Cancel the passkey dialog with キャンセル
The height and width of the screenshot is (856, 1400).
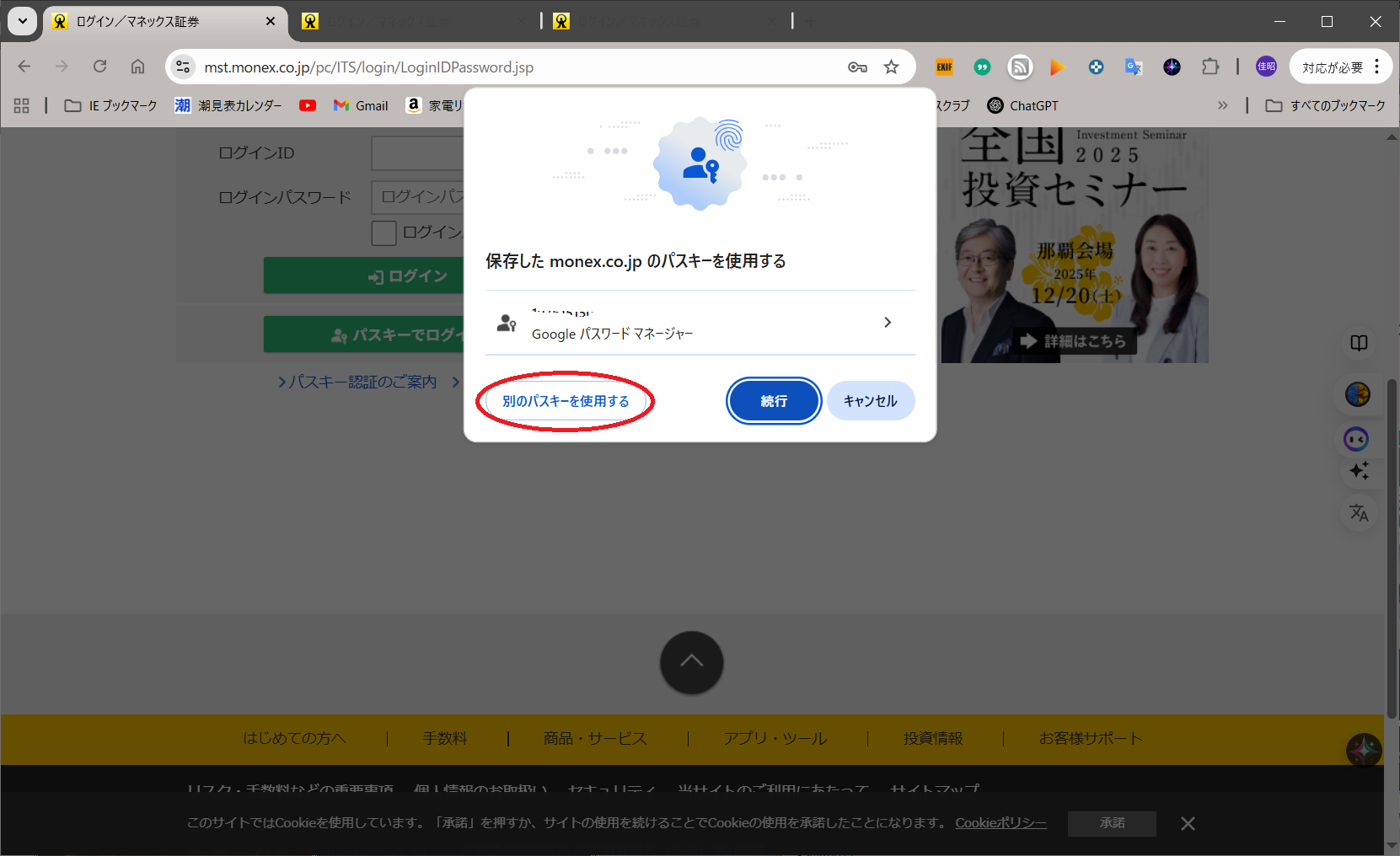pos(870,401)
